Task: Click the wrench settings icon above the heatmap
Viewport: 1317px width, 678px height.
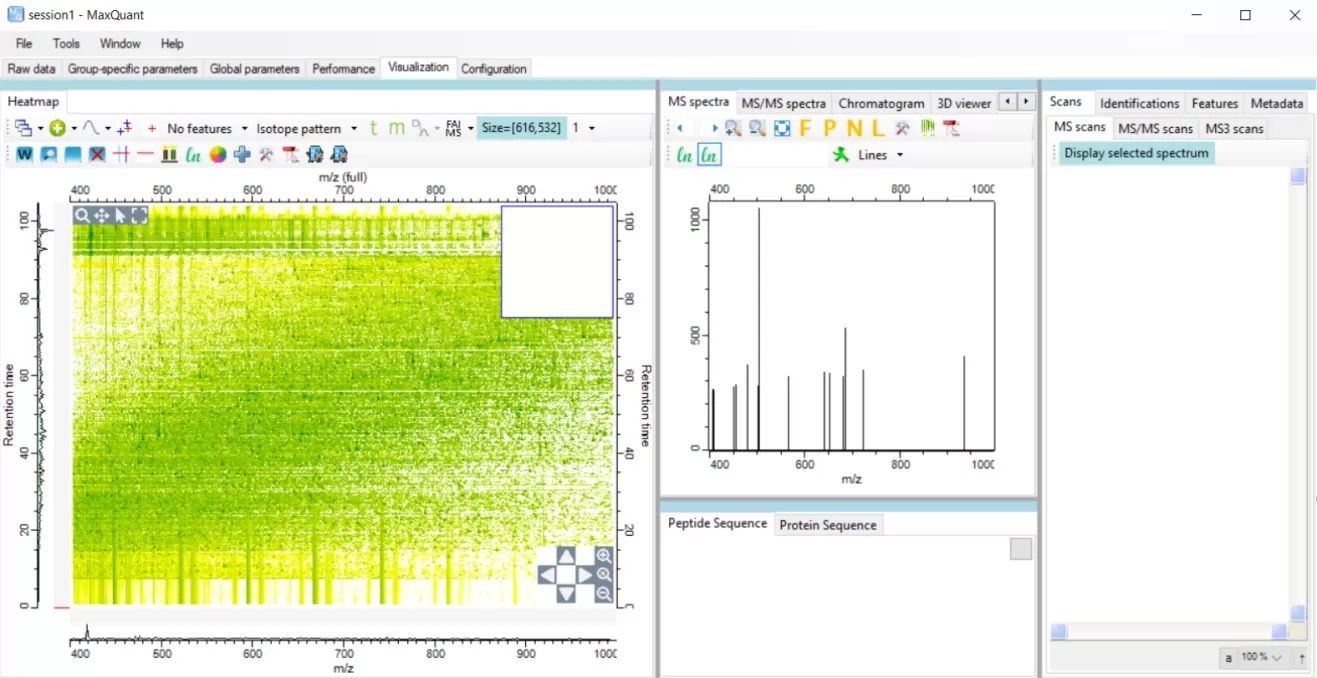Action: coord(266,155)
